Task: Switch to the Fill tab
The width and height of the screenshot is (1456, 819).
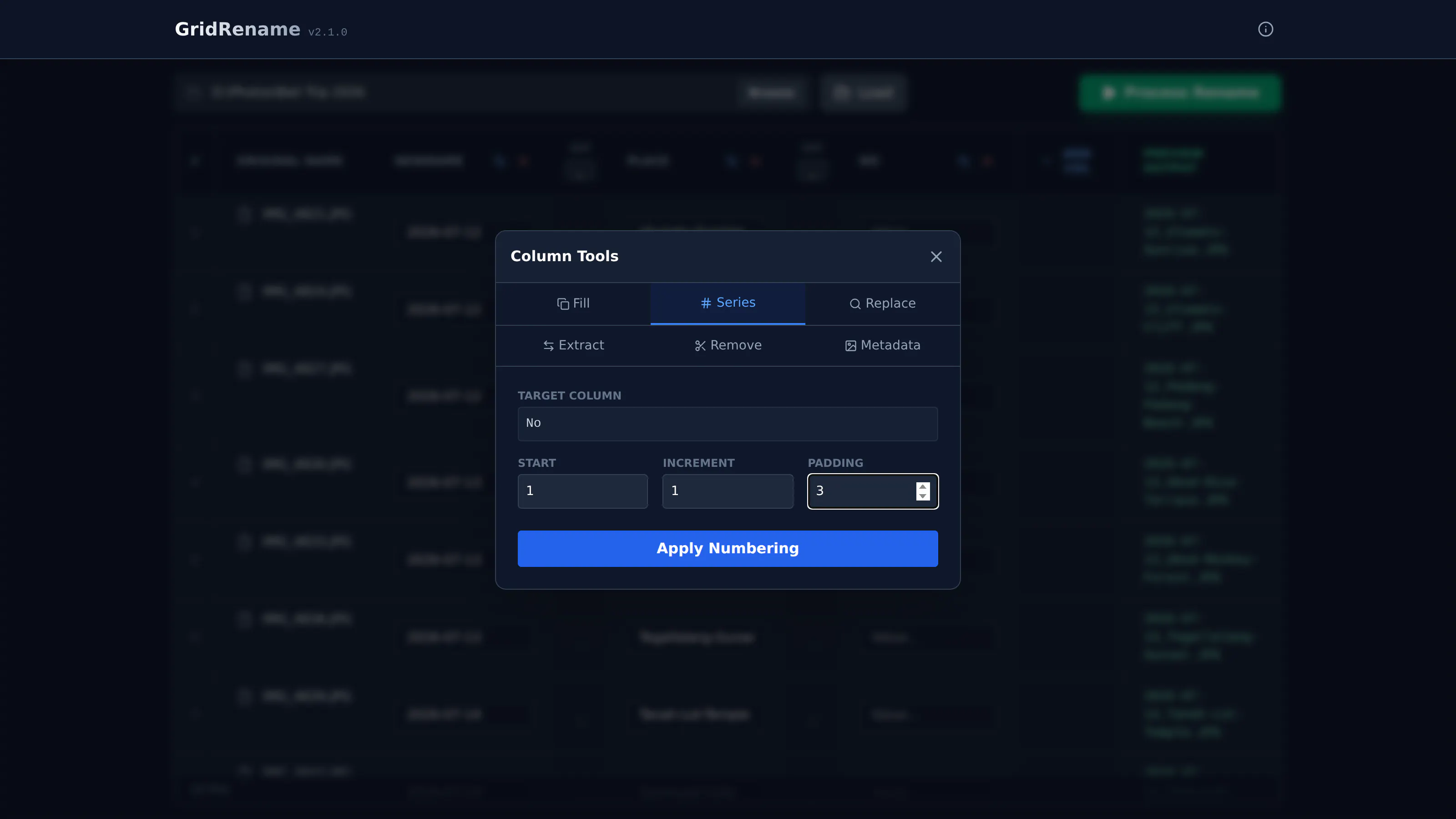Action: pyautogui.click(x=573, y=303)
